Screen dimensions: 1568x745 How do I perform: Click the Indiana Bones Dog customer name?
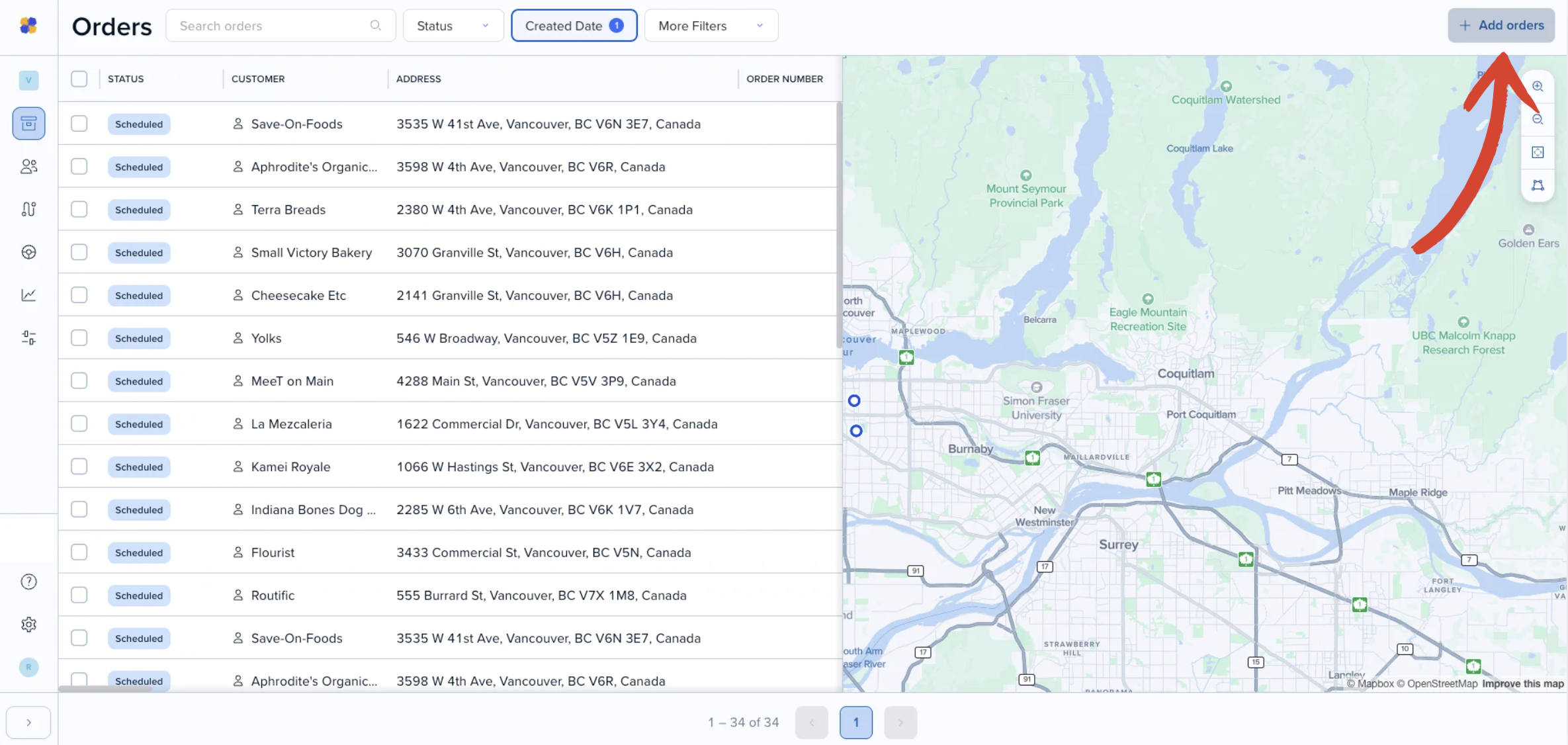(x=314, y=509)
